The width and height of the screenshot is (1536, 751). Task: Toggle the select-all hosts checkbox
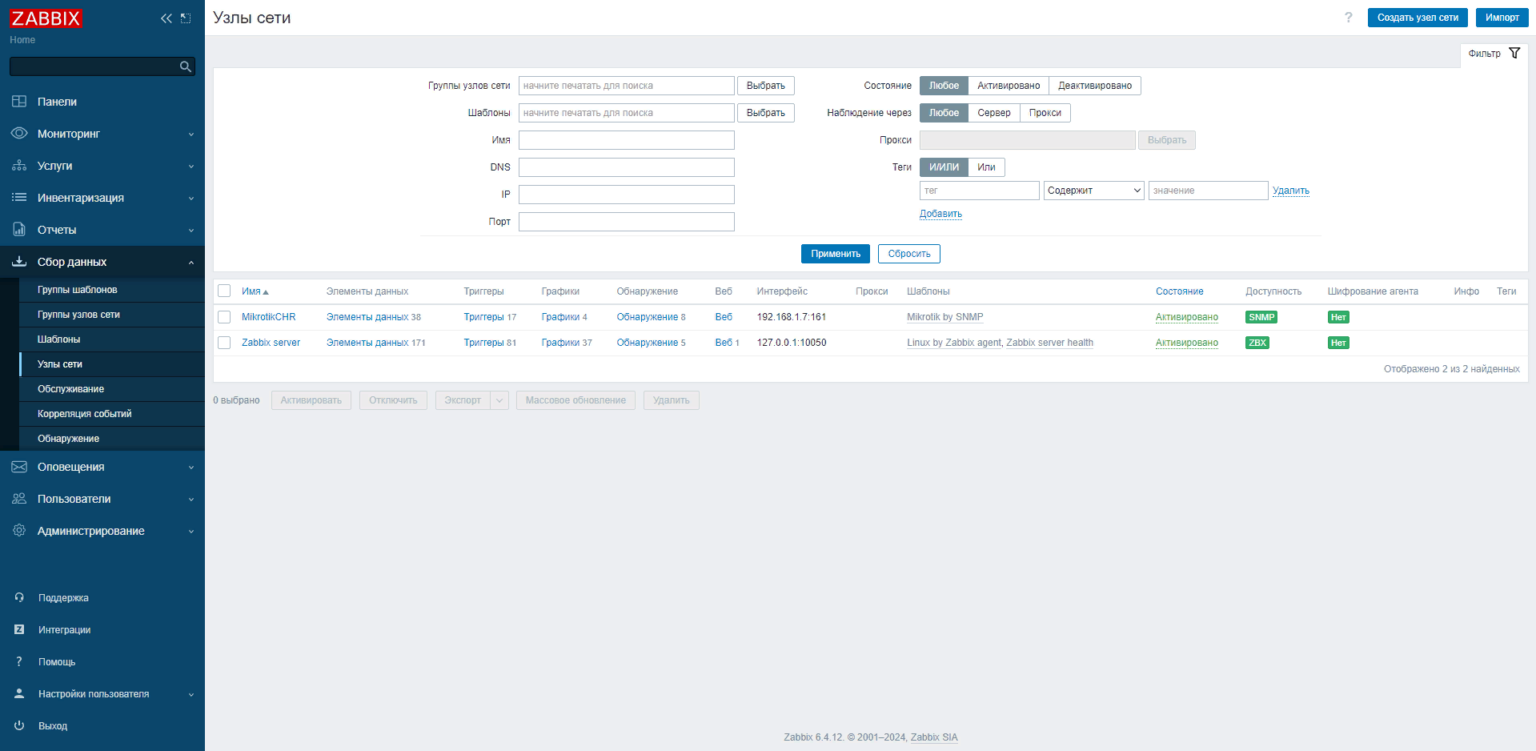coord(224,291)
